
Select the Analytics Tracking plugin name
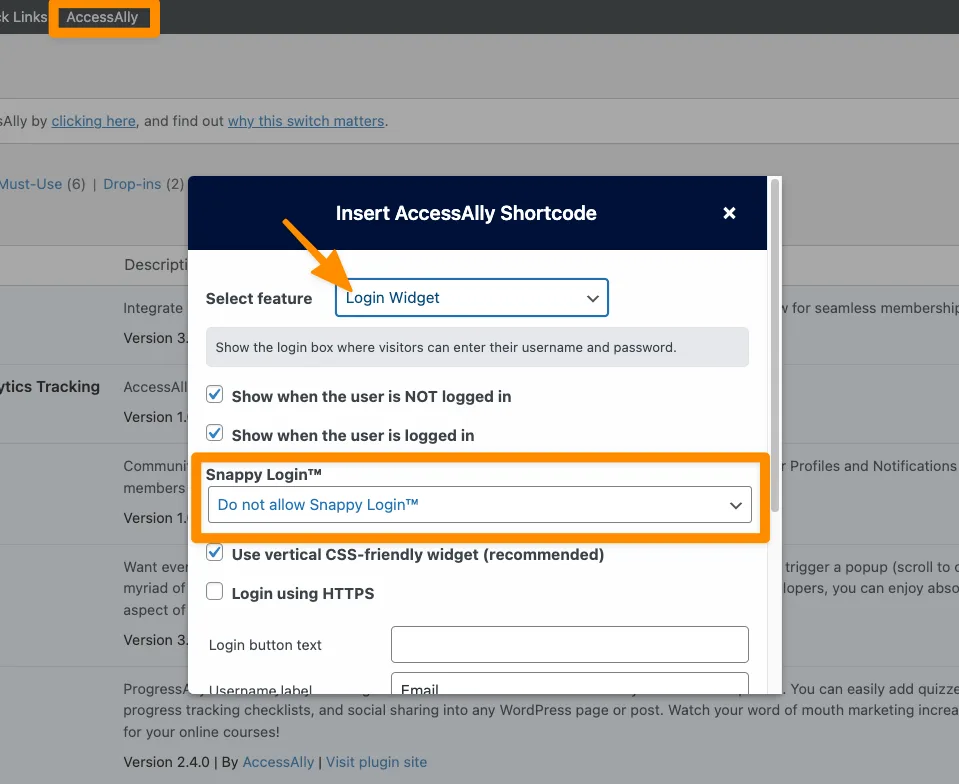(x=50, y=386)
